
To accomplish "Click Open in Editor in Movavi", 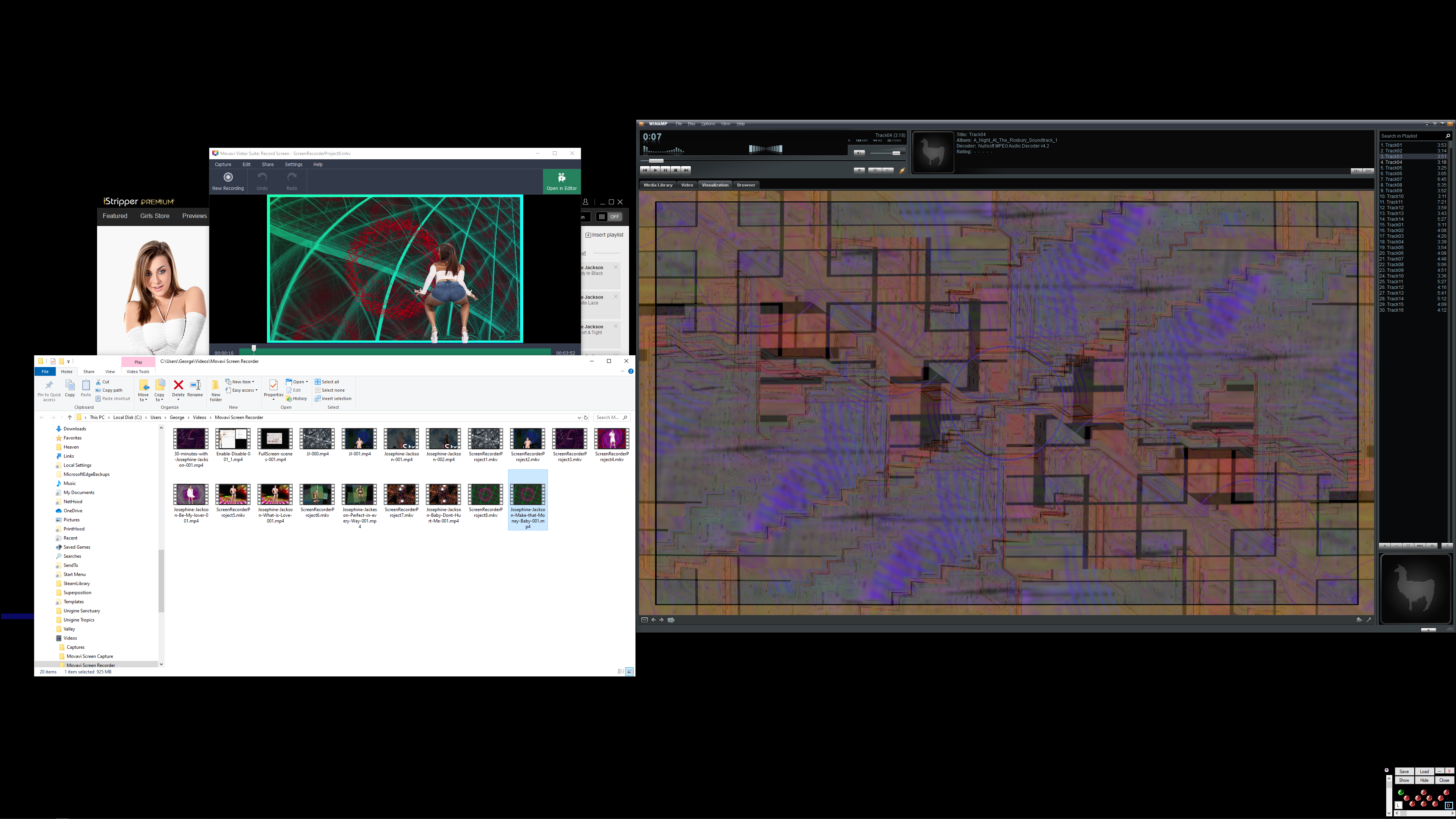I will coord(561,182).
